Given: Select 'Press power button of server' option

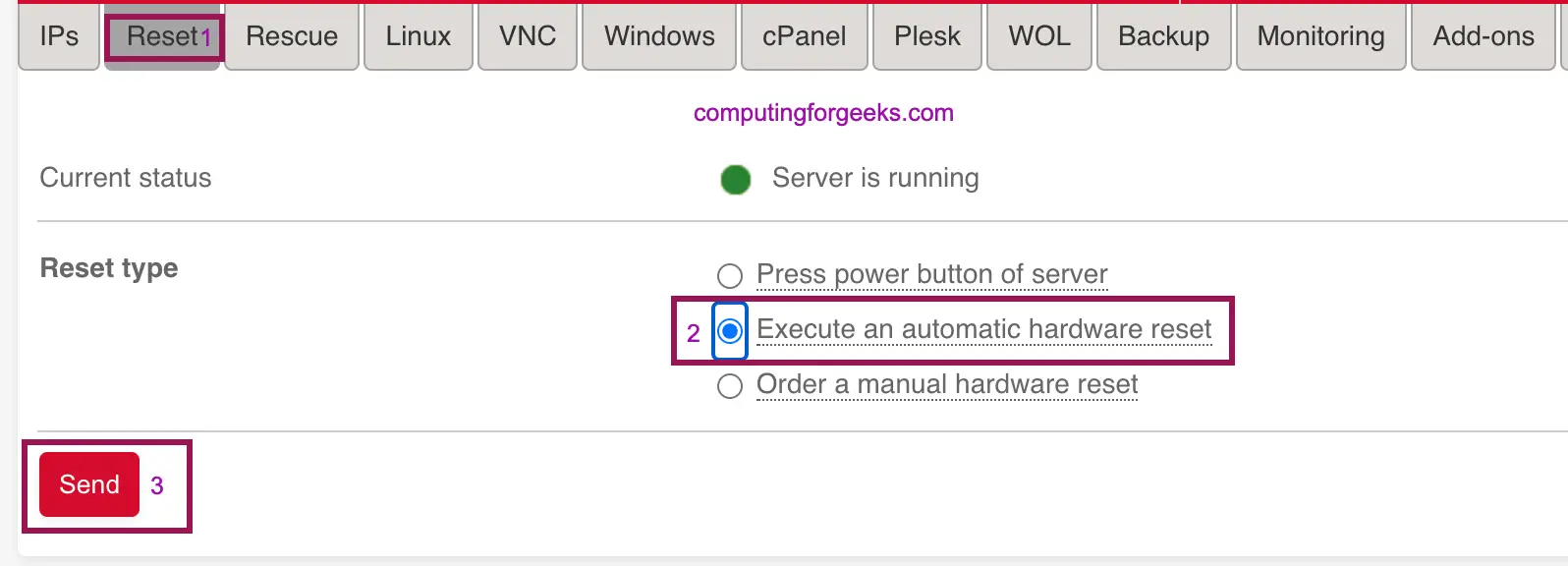Looking at the screenshot, I should point(729,276).
